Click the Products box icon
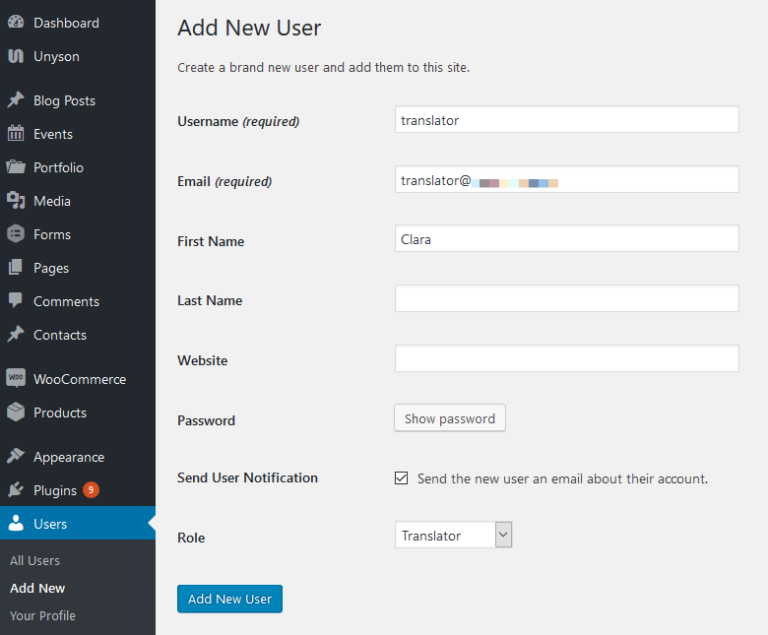The image size is (768, 635). pyautogui.click(x=16, y=412)
